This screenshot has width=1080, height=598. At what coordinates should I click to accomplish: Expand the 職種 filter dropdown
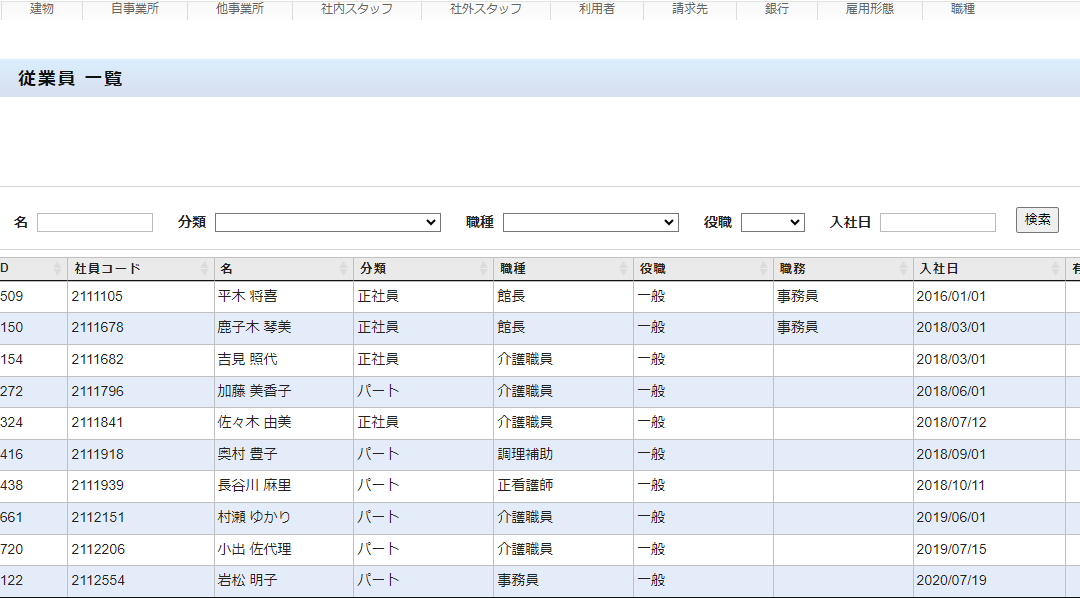click(x=590, y=222)
